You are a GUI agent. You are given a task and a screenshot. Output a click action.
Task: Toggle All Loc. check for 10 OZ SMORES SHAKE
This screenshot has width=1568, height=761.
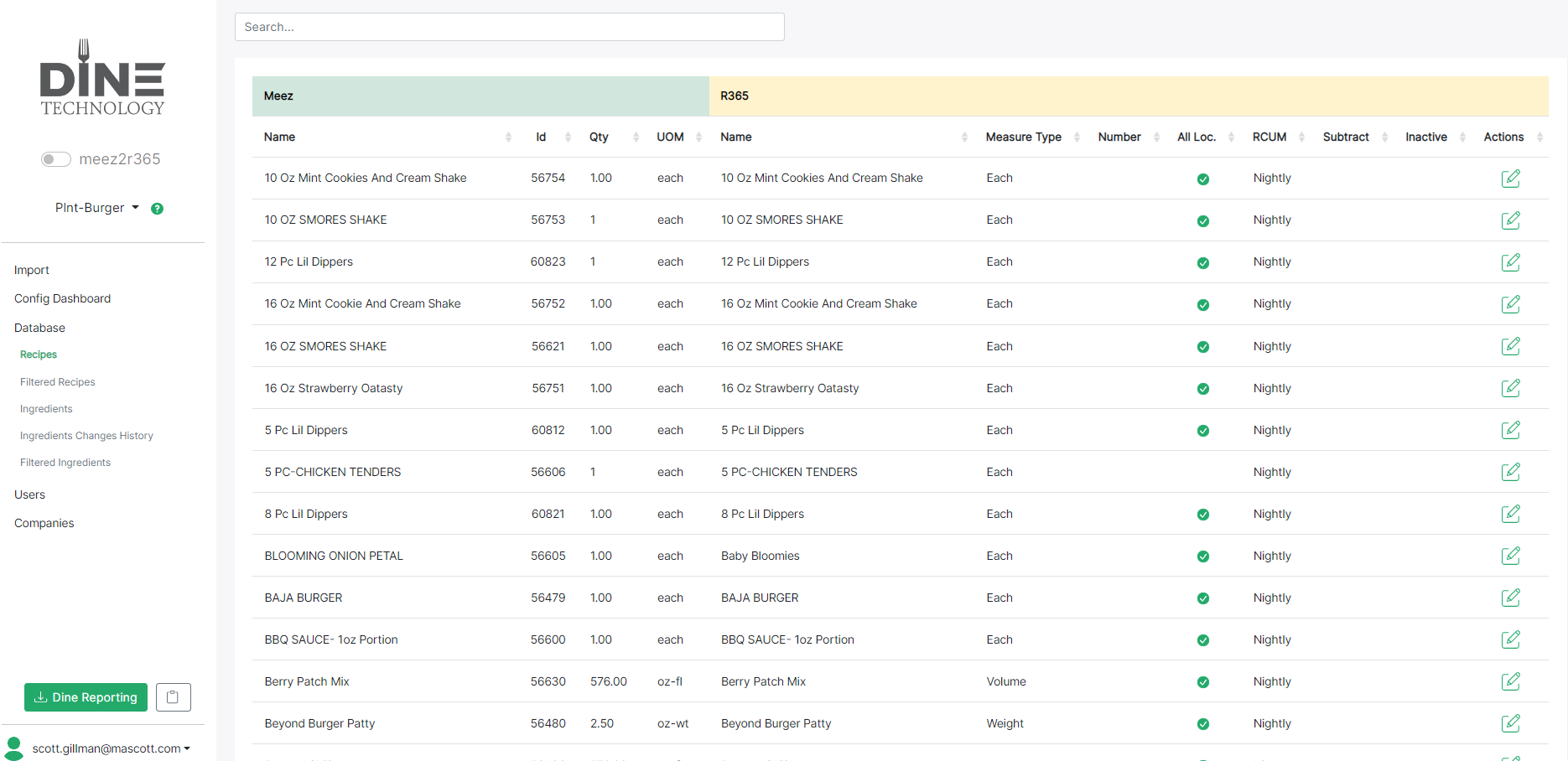(1202, 221)
